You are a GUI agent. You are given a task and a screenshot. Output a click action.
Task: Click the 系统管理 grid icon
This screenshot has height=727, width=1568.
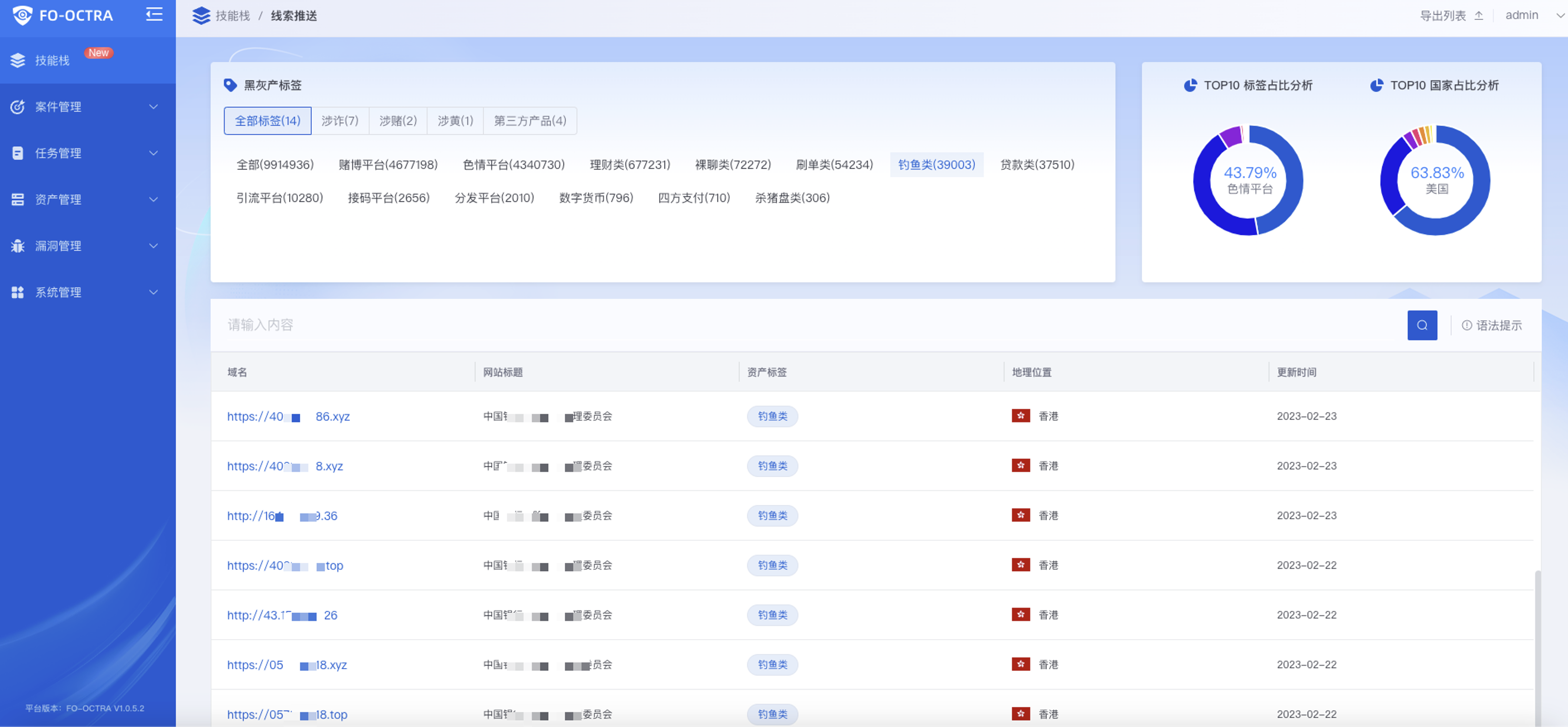coord(18,292)
